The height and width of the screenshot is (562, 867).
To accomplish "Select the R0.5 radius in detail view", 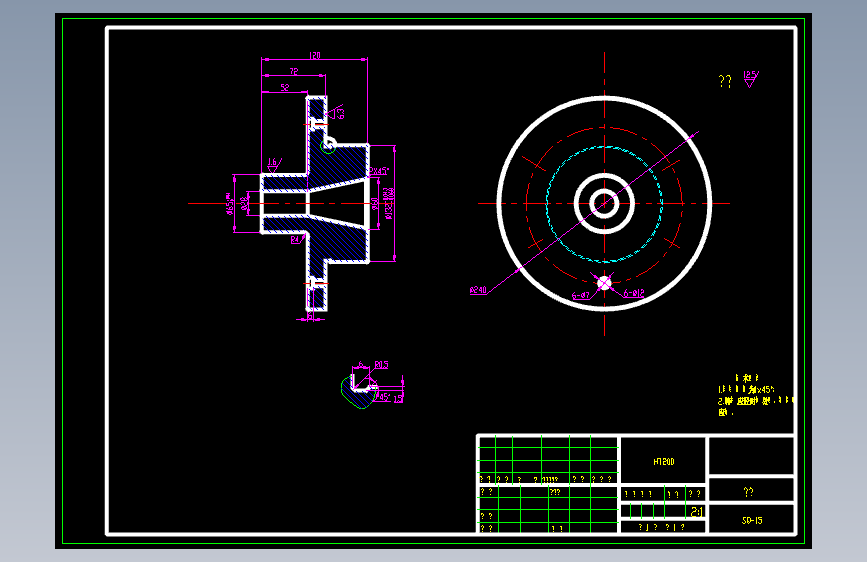I will coord(382,365).
